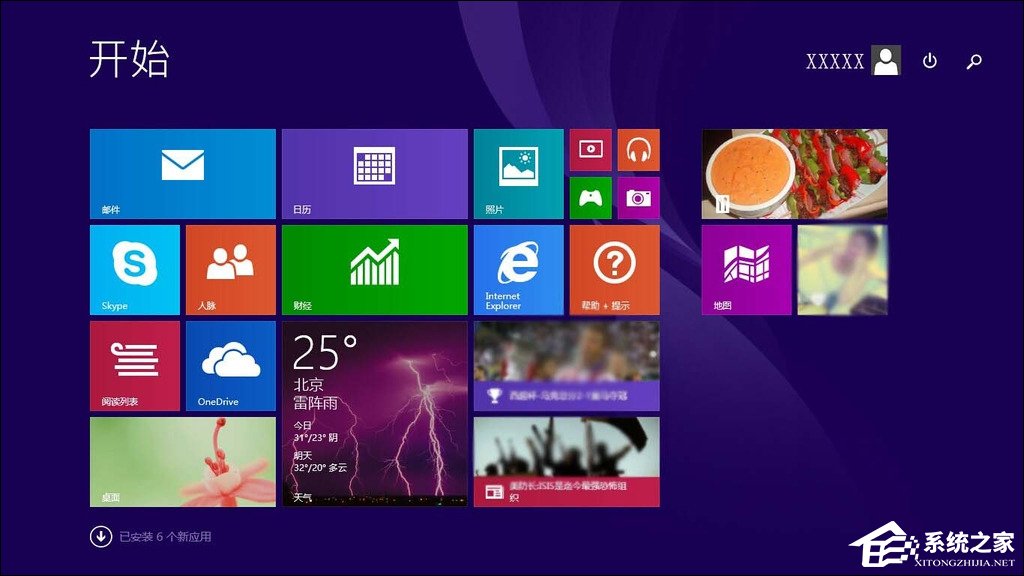Image resolution: width=1024 pixels, height=576 pixels.
Task: Click the power button
Action: [x=929, y=61]
